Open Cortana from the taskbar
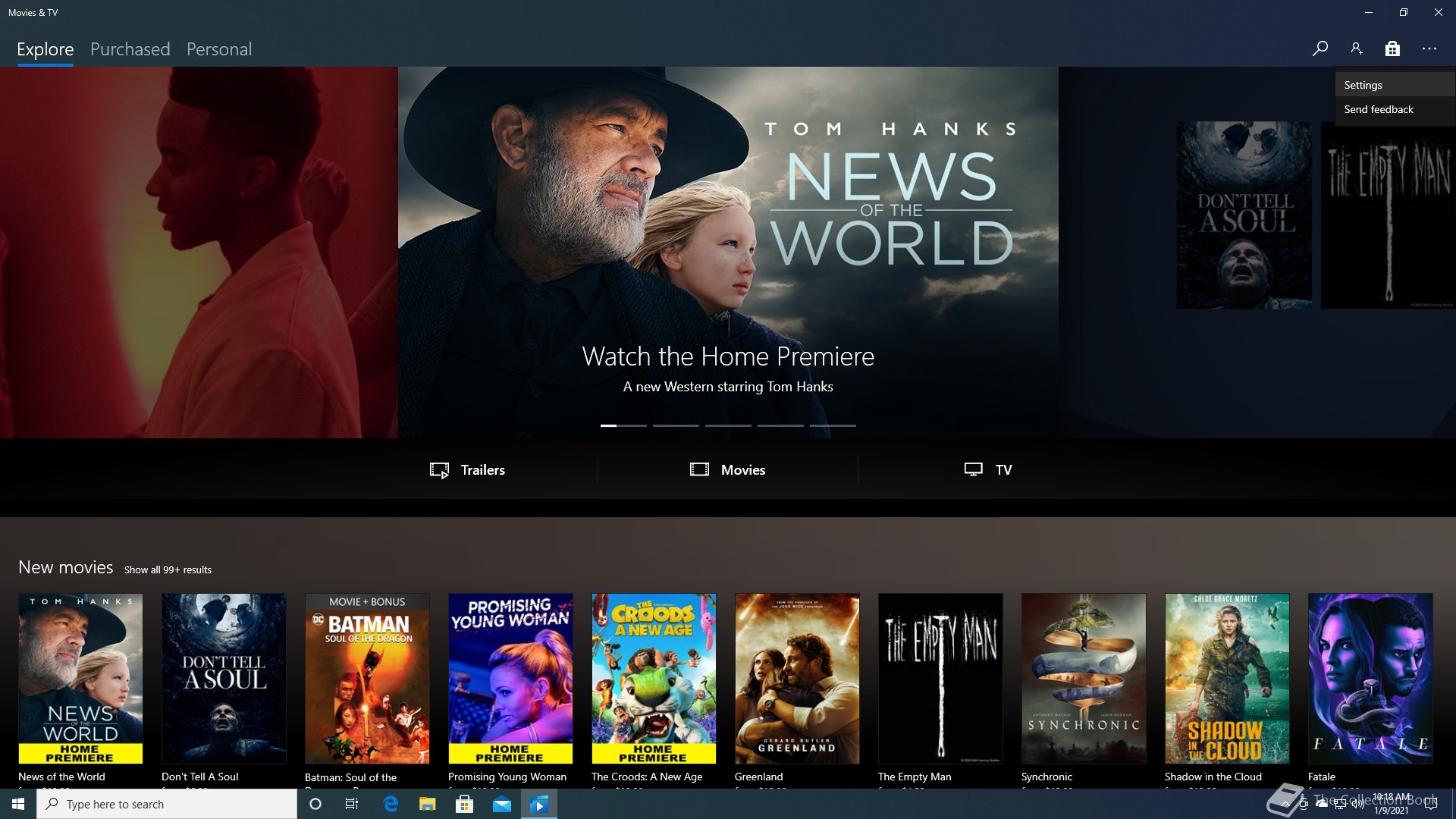Screen dimensions: 1456x819 315,804
